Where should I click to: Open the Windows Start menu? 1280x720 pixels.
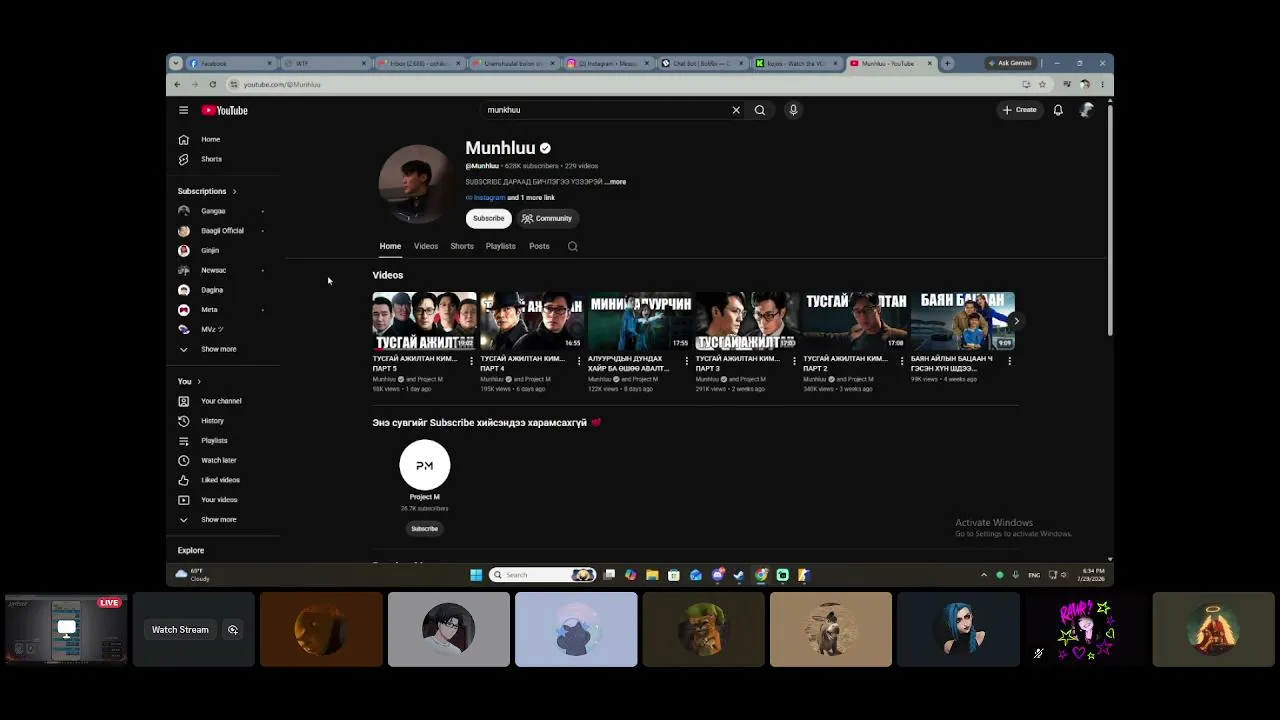click(476, 575)
